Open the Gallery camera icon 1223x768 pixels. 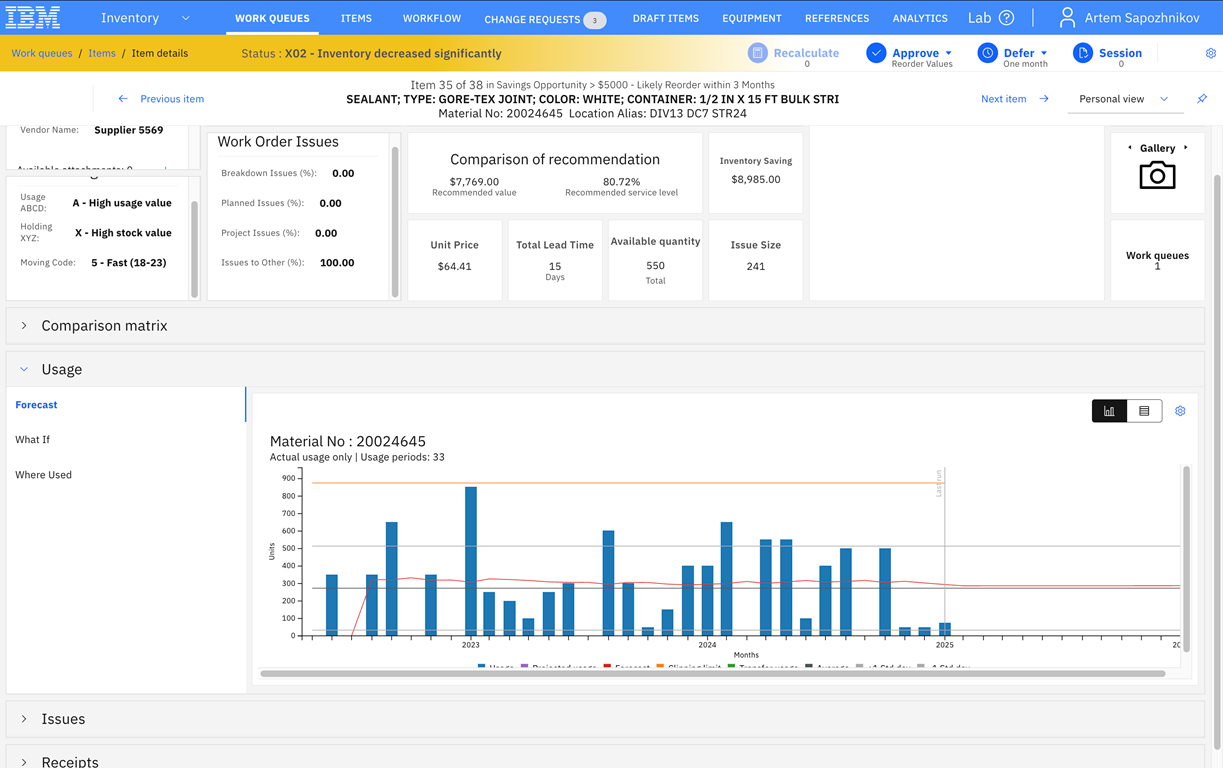point(1157,176)
